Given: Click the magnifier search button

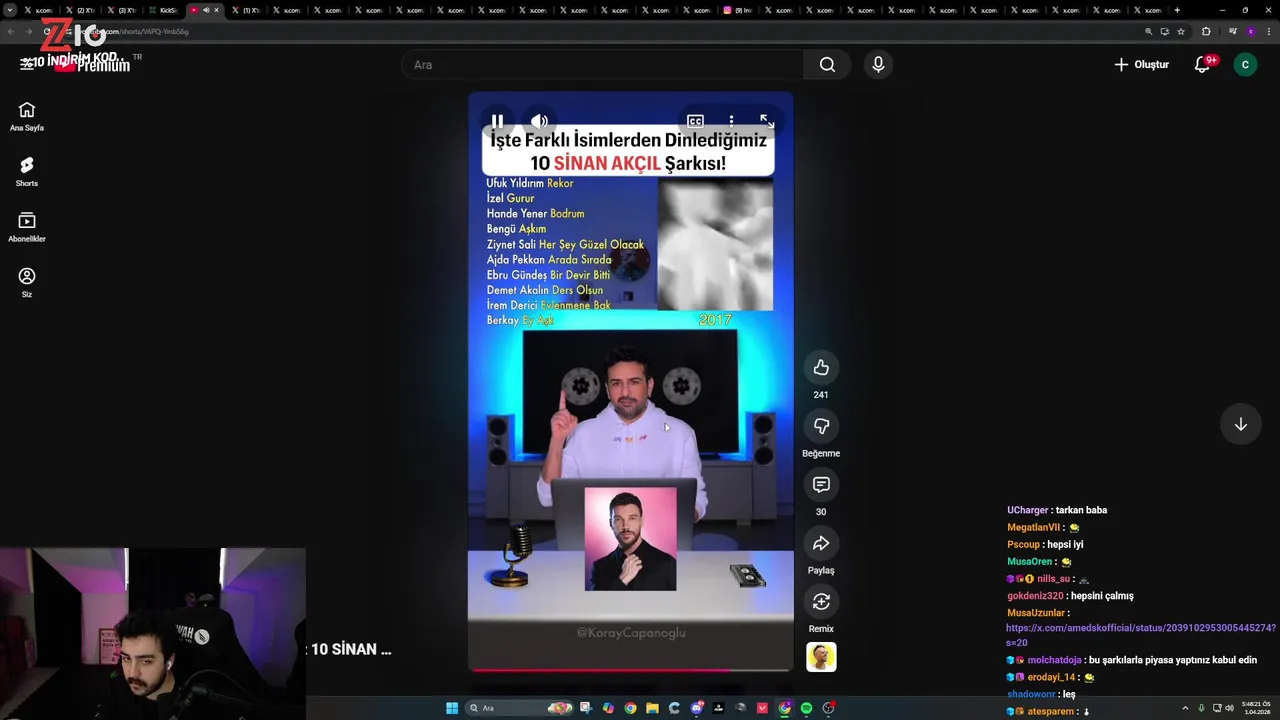Looking at the screenshot, I should pyautogui.click(x=827, y=64).
